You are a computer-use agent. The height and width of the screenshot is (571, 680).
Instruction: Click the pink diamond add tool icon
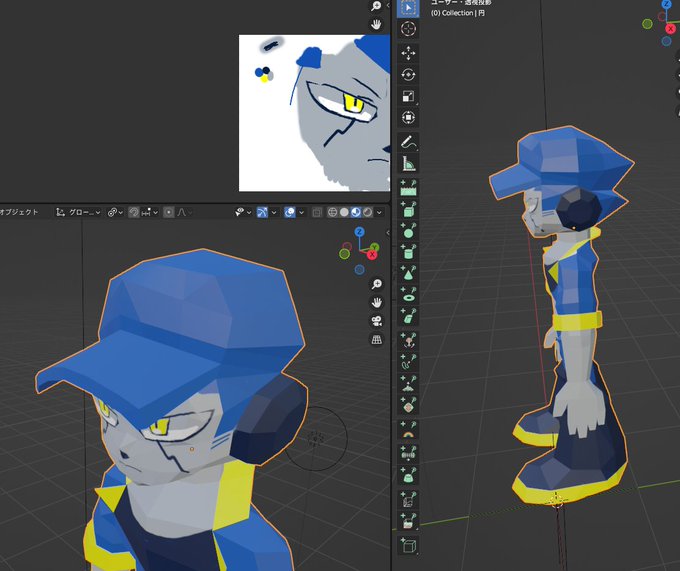click(408, 405)
